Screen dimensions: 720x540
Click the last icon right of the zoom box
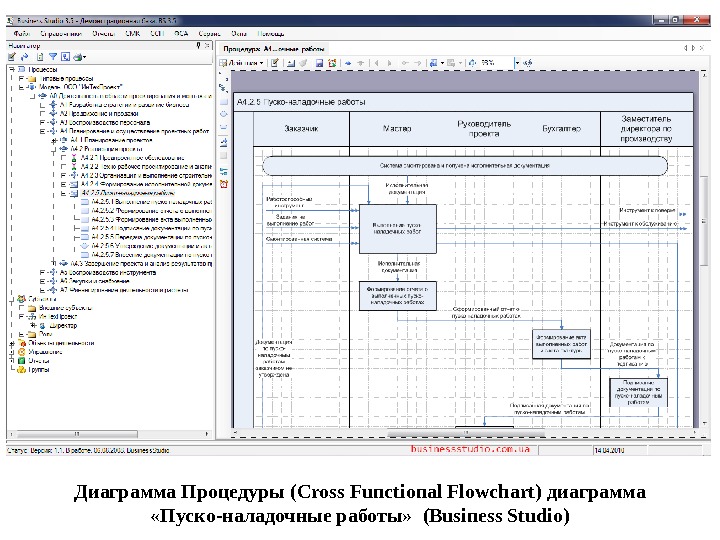point(528,63)
